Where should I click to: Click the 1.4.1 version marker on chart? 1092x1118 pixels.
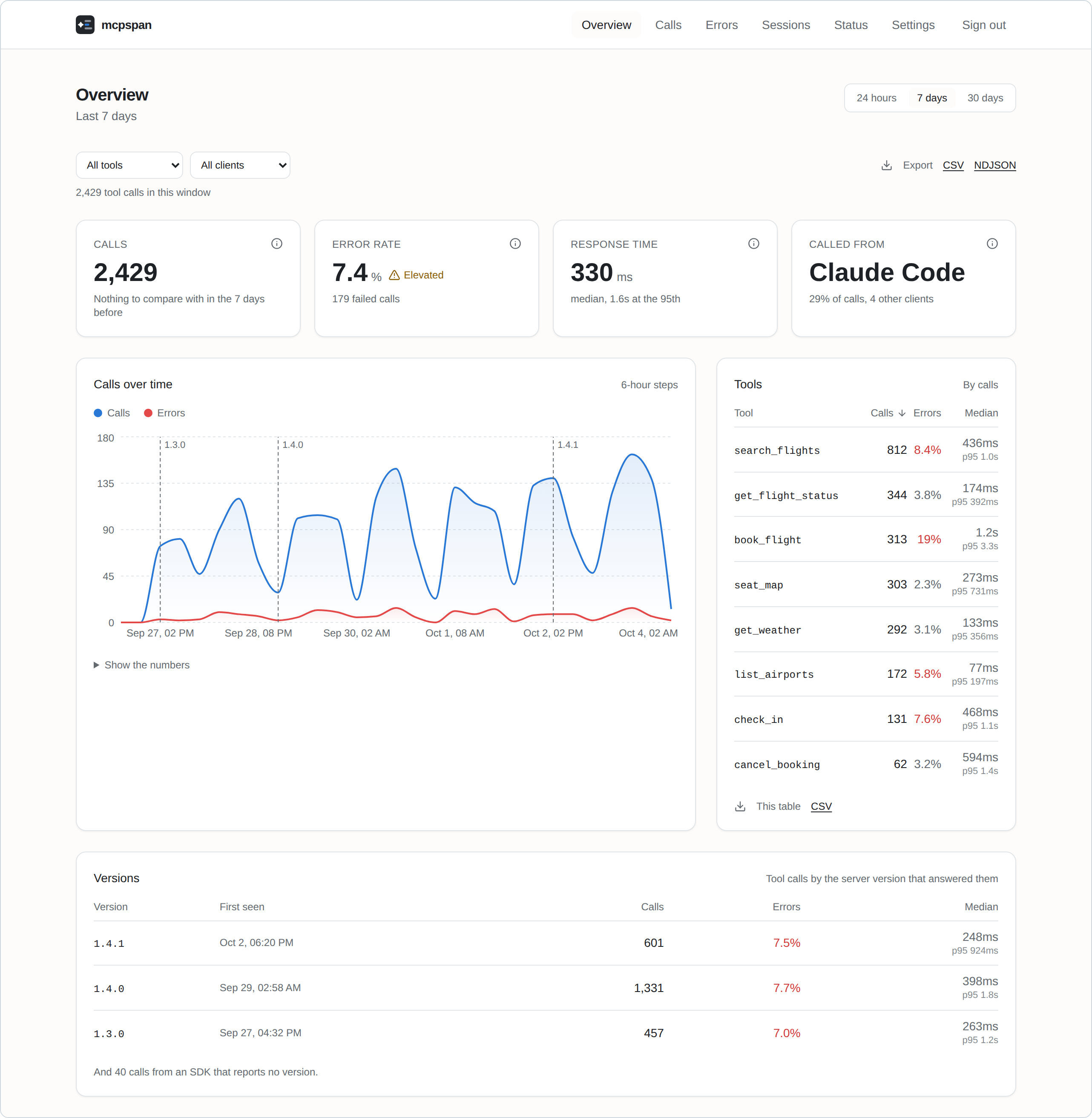click(568, 445)
